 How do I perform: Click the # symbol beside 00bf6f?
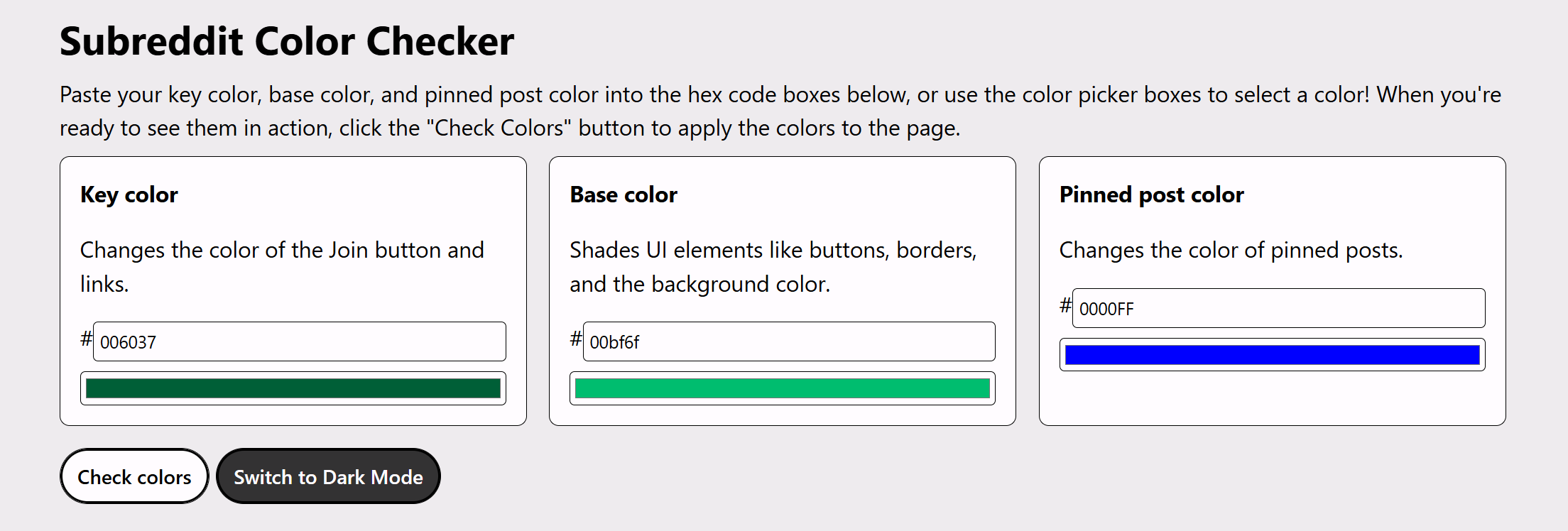click(x=576, y=339)
